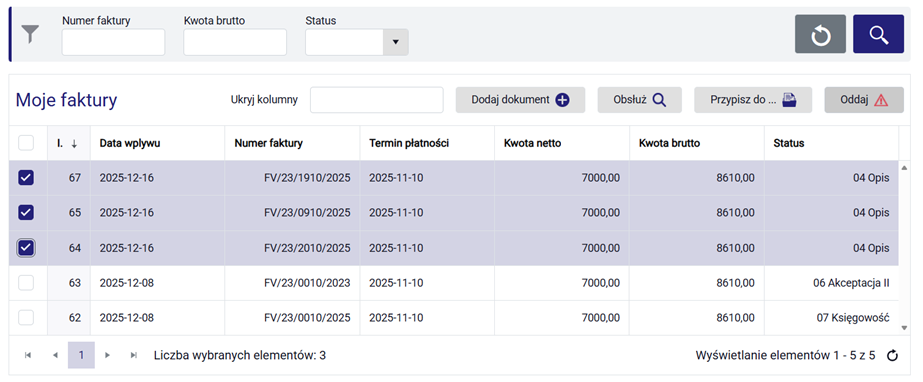
Task: Reset filters with the circular arrow button
Action: pos(820,34)
